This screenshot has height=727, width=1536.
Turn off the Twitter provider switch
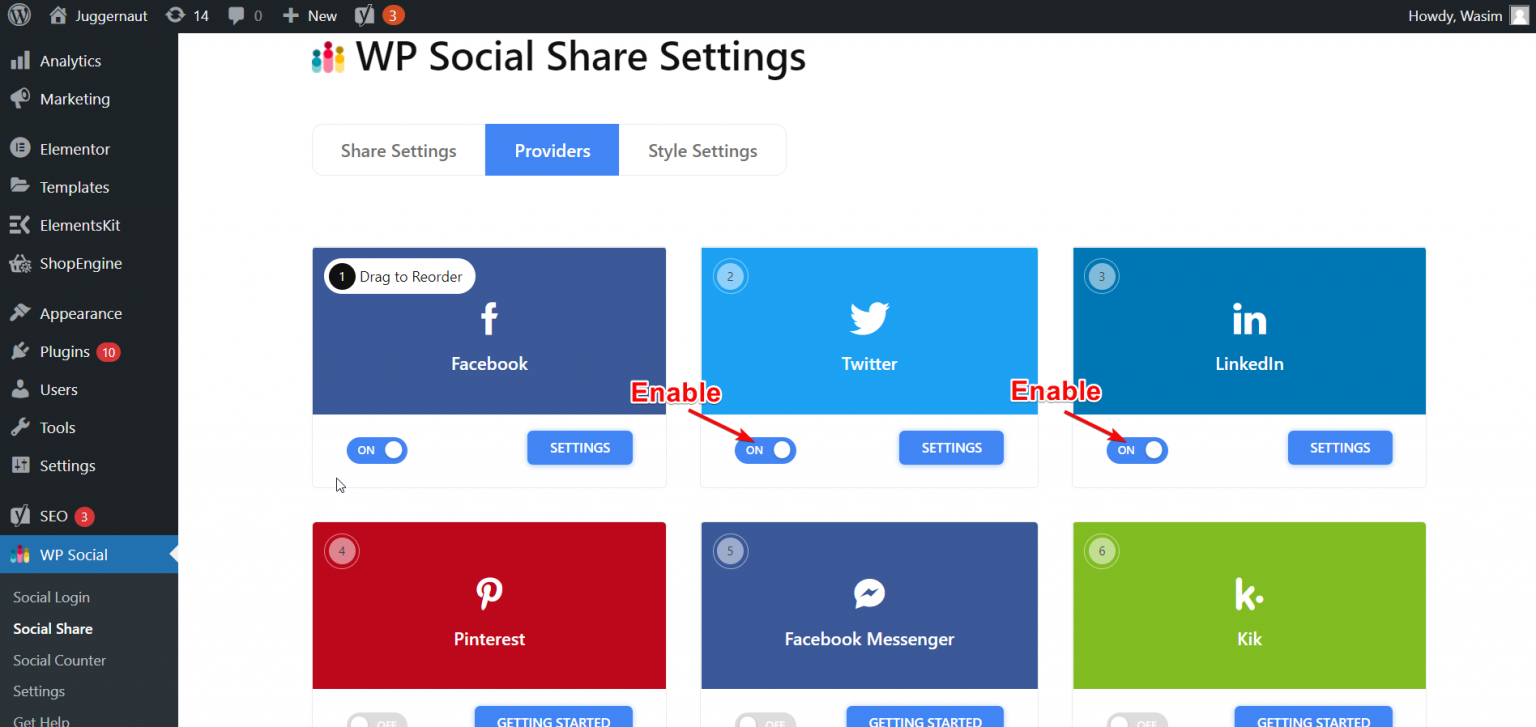[x=765, y=450]
